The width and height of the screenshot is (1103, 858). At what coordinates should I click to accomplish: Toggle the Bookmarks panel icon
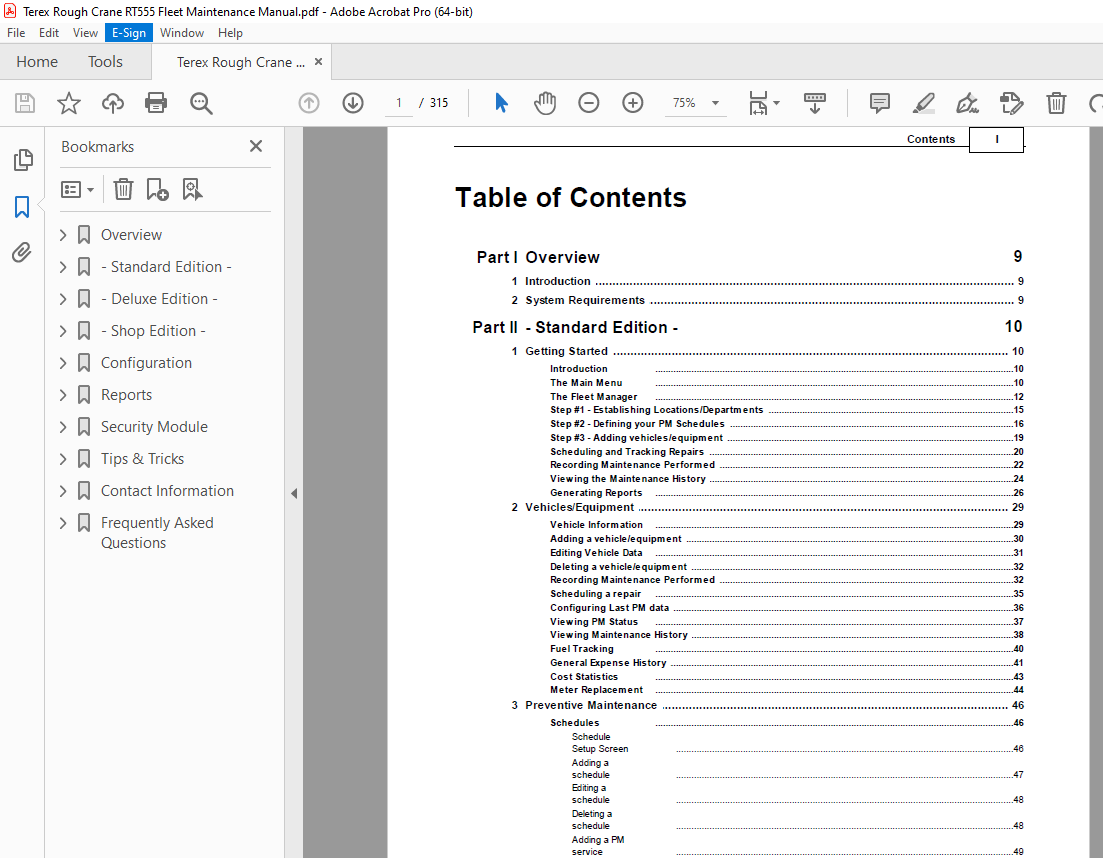(22, 207)
